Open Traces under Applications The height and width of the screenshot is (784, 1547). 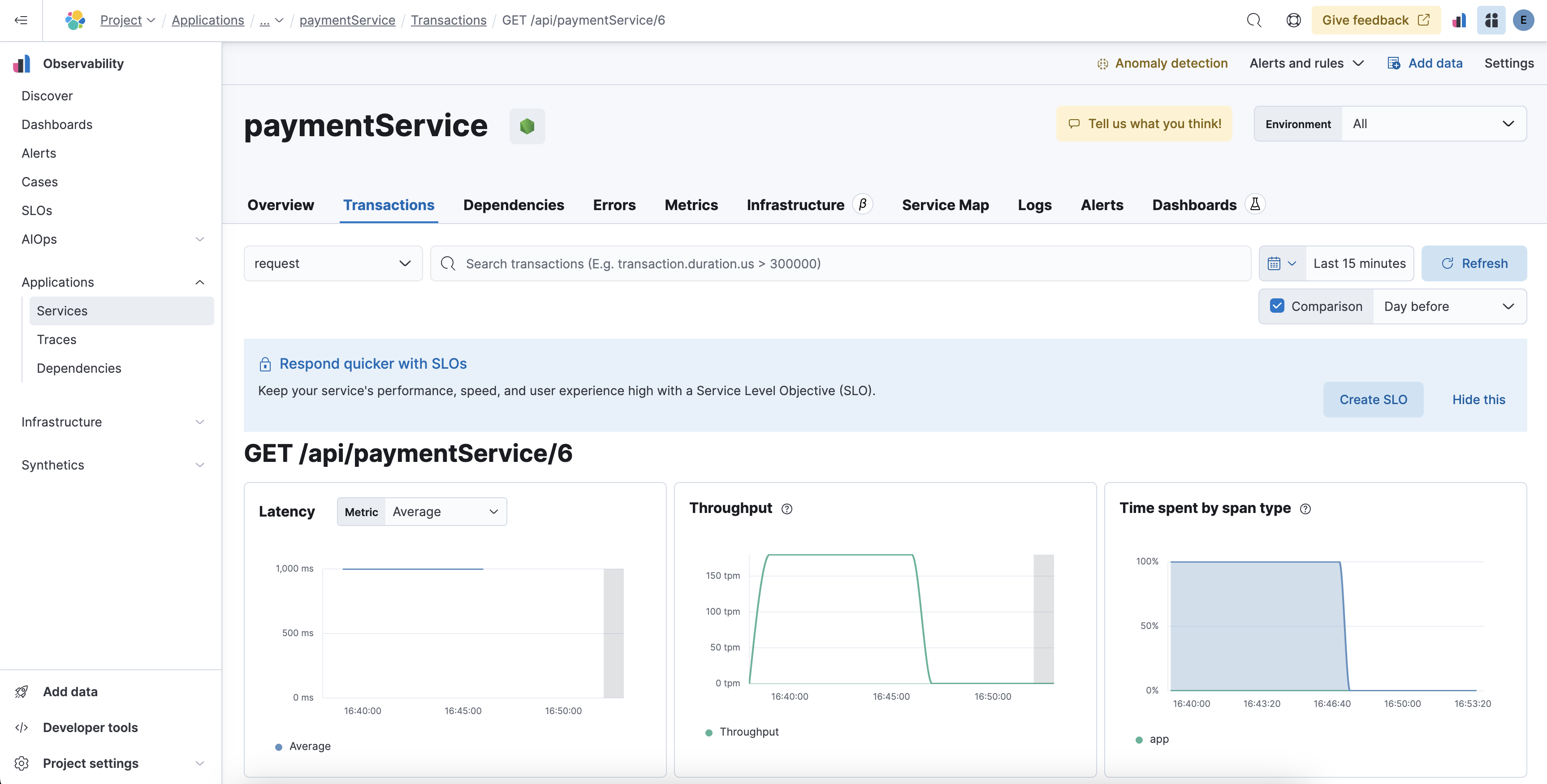click(56, 340)
